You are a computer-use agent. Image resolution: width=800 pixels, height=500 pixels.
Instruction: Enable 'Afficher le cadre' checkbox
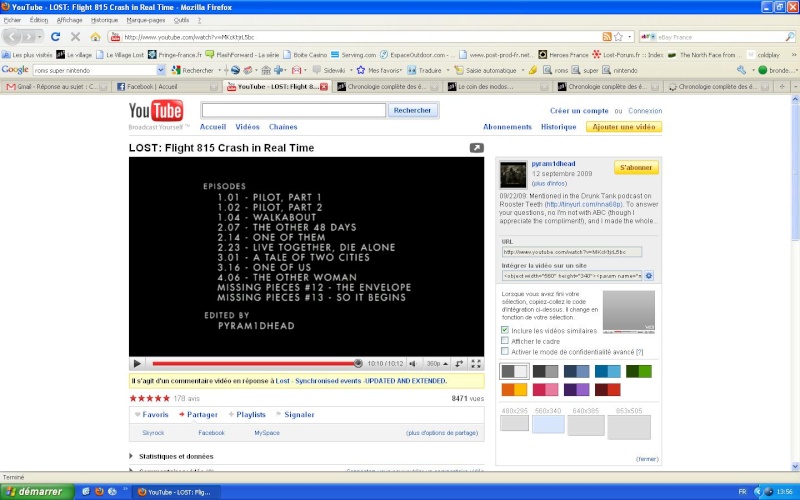(505, 341)
